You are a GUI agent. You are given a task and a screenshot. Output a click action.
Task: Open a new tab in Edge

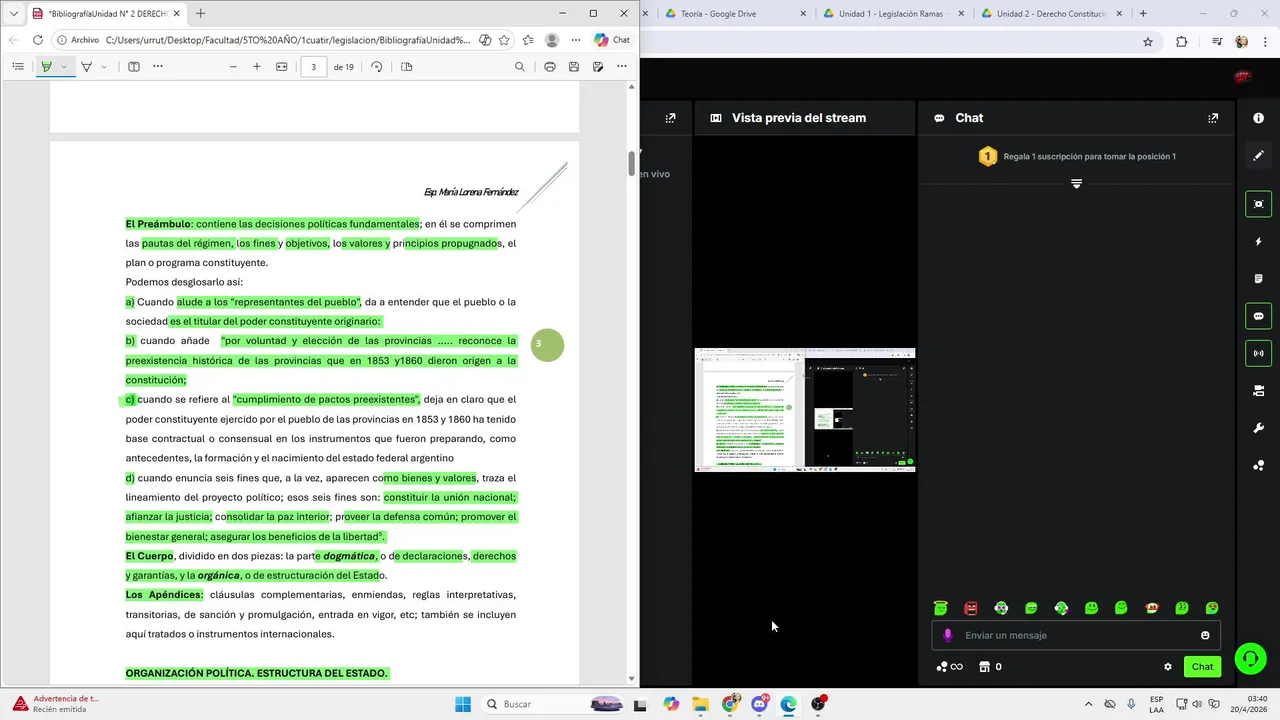click(201, 14)
